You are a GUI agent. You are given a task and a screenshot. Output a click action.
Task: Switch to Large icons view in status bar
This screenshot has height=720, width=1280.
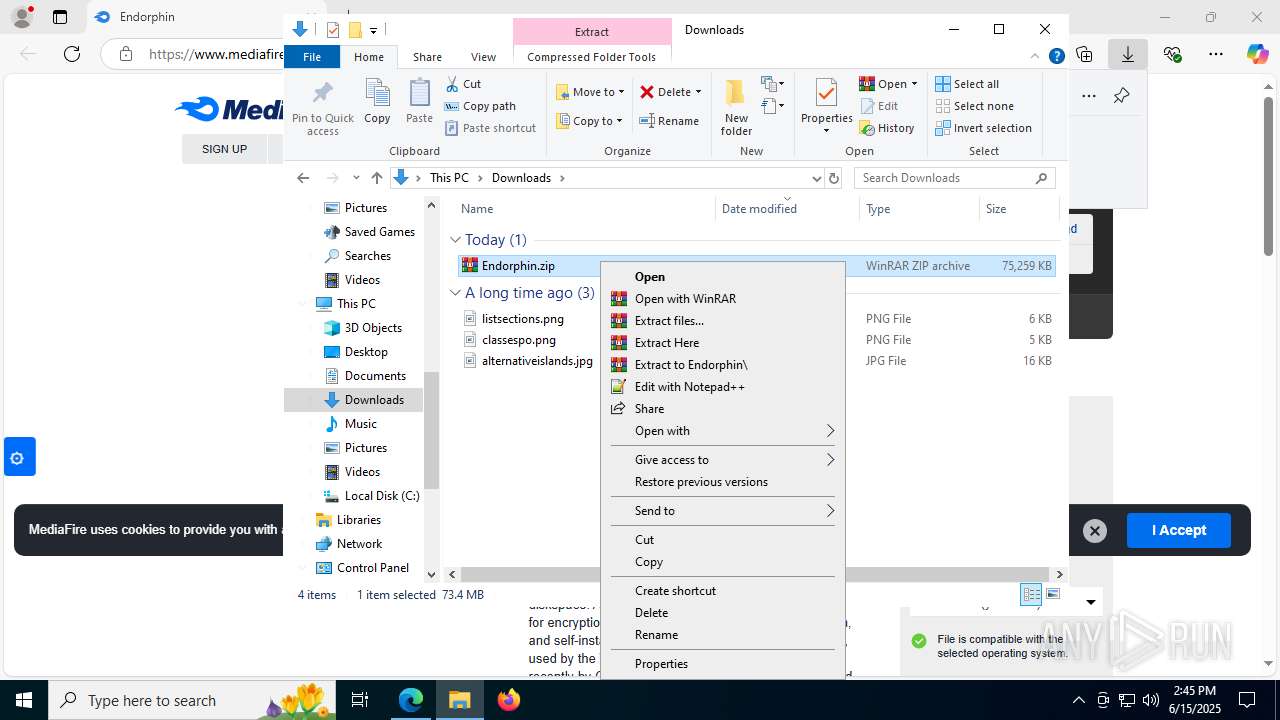click(x=1053, y=594)
